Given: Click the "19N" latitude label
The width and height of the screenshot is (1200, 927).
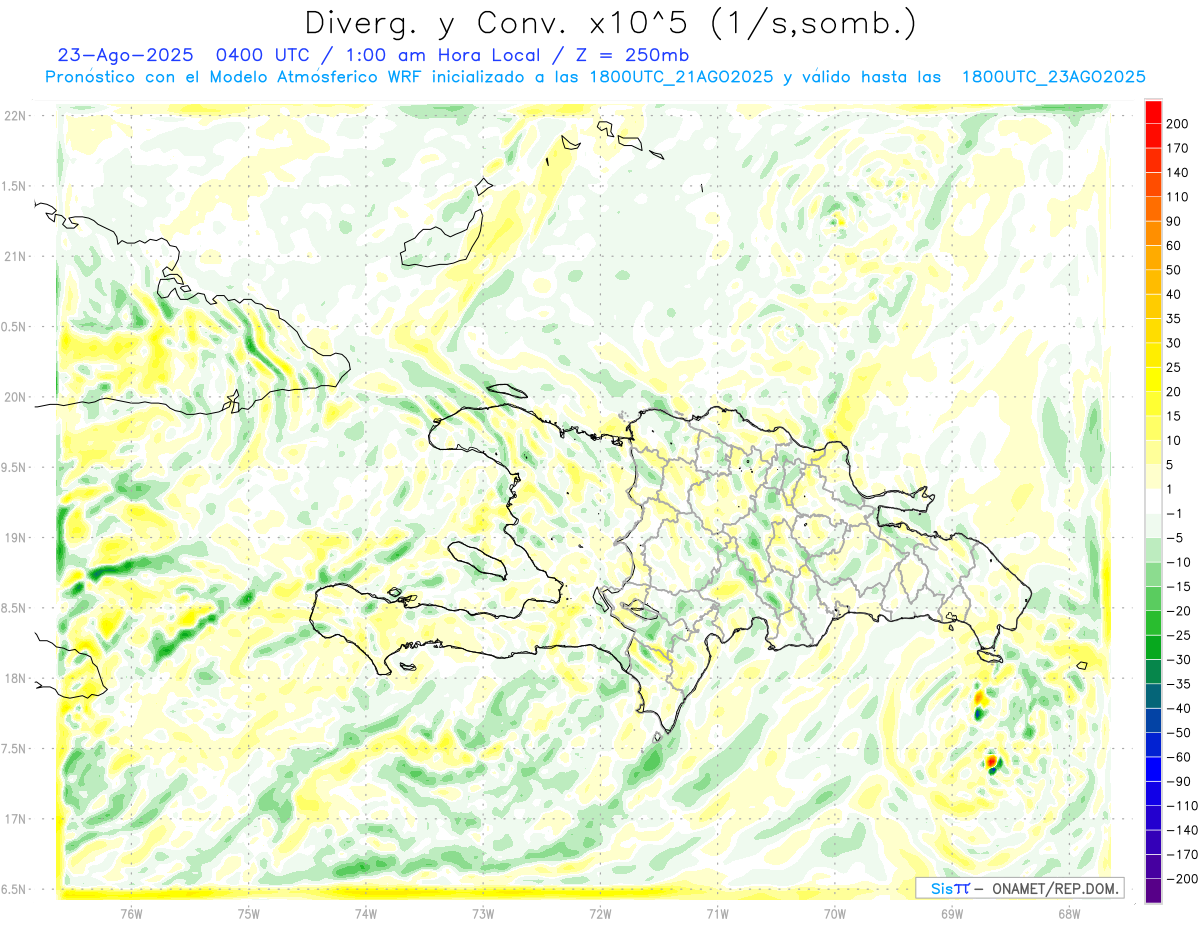Looking at the screenshot, I should (15, 537).
